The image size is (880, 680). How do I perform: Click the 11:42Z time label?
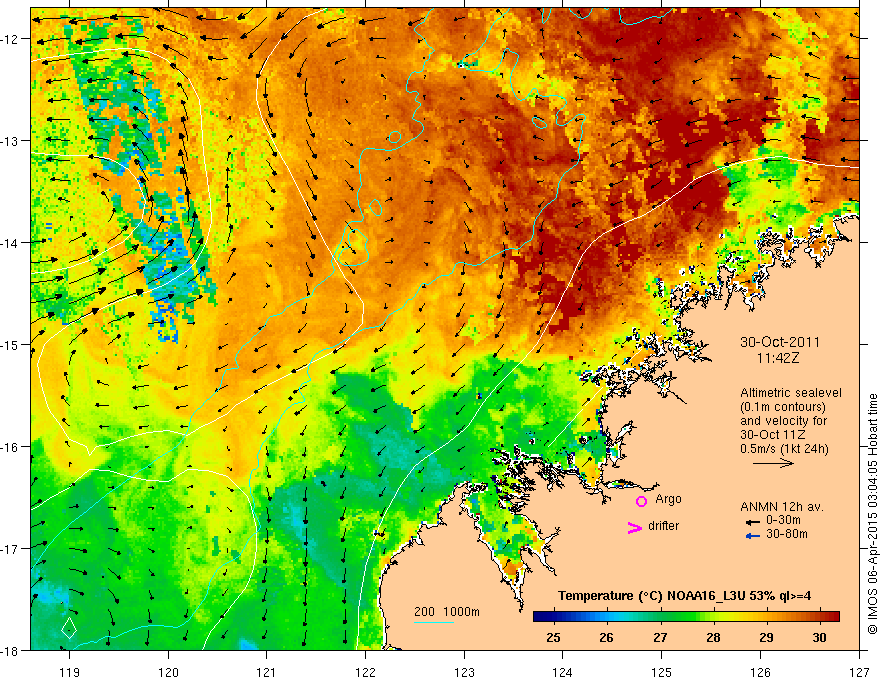pyautogui.click(x=778, y=358)
